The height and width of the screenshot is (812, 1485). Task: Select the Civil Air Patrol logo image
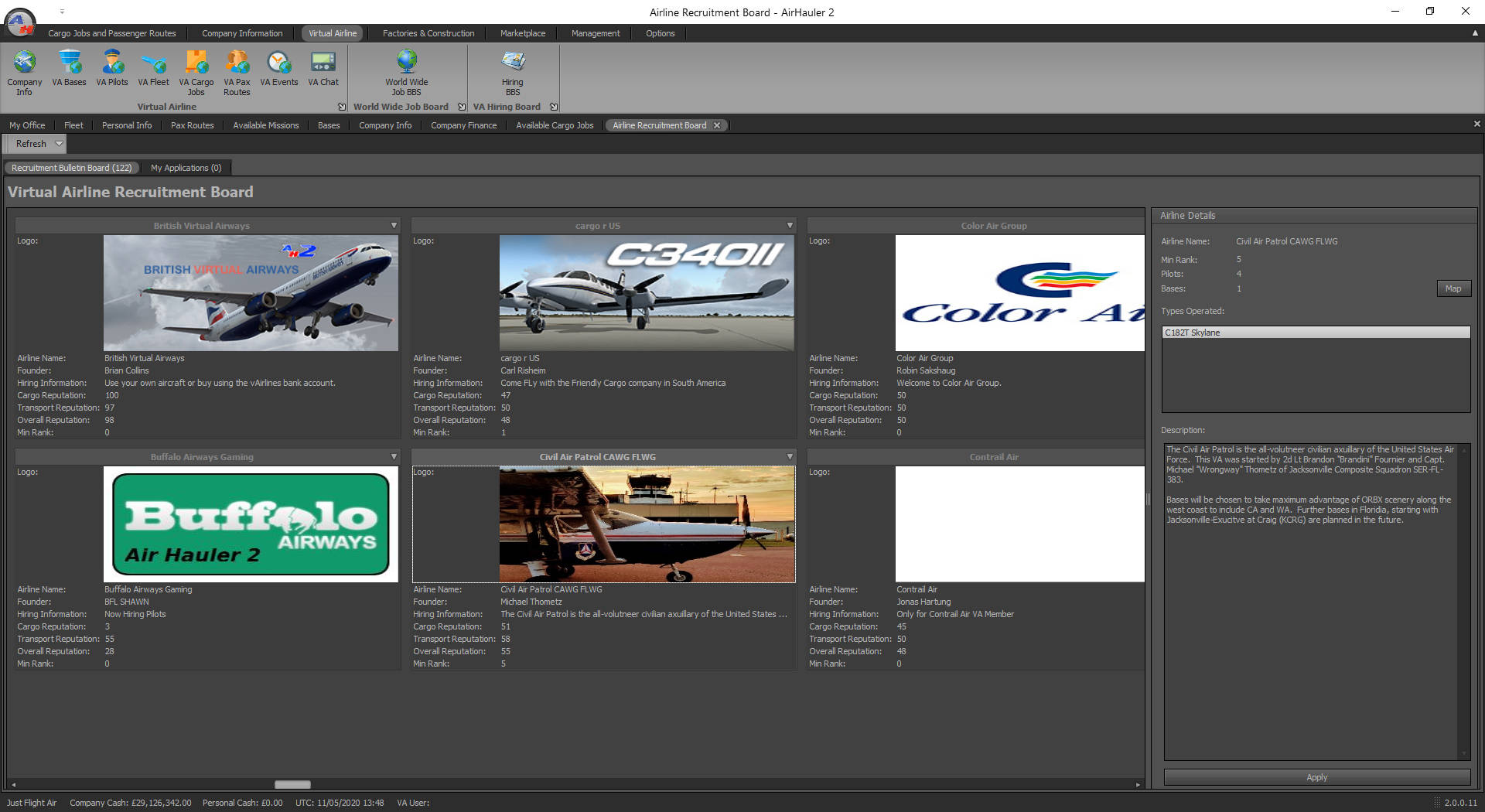pos(647,524)
